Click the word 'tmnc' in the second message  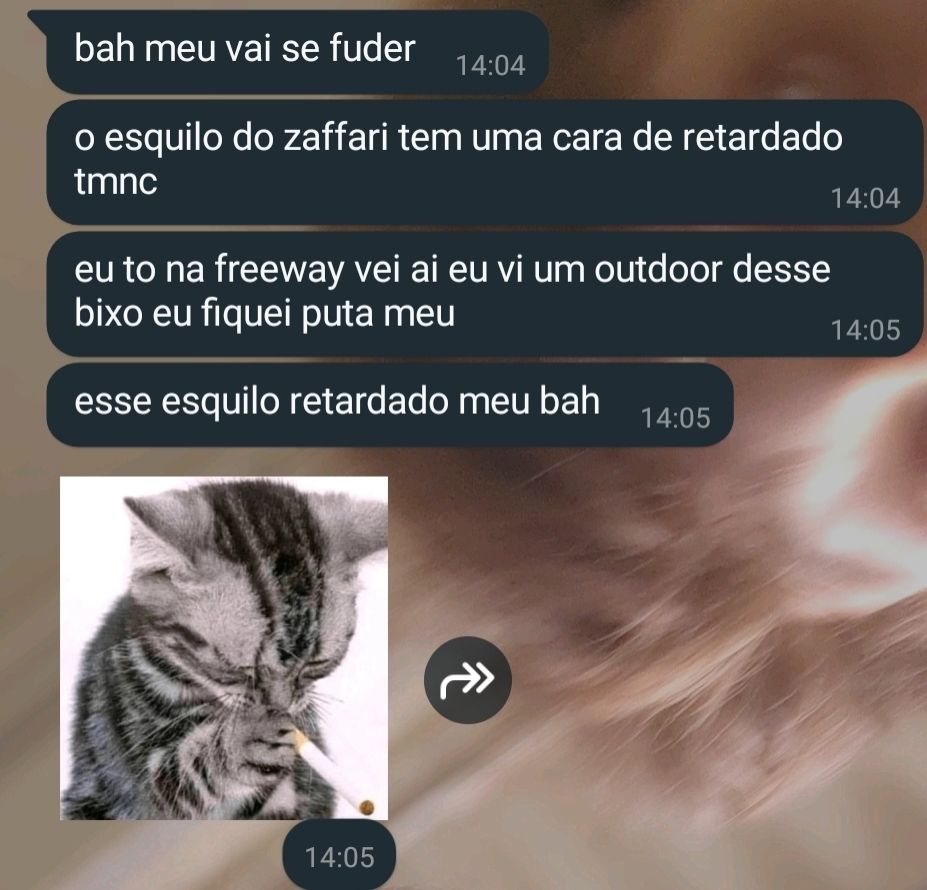click(x=116, y=182)
